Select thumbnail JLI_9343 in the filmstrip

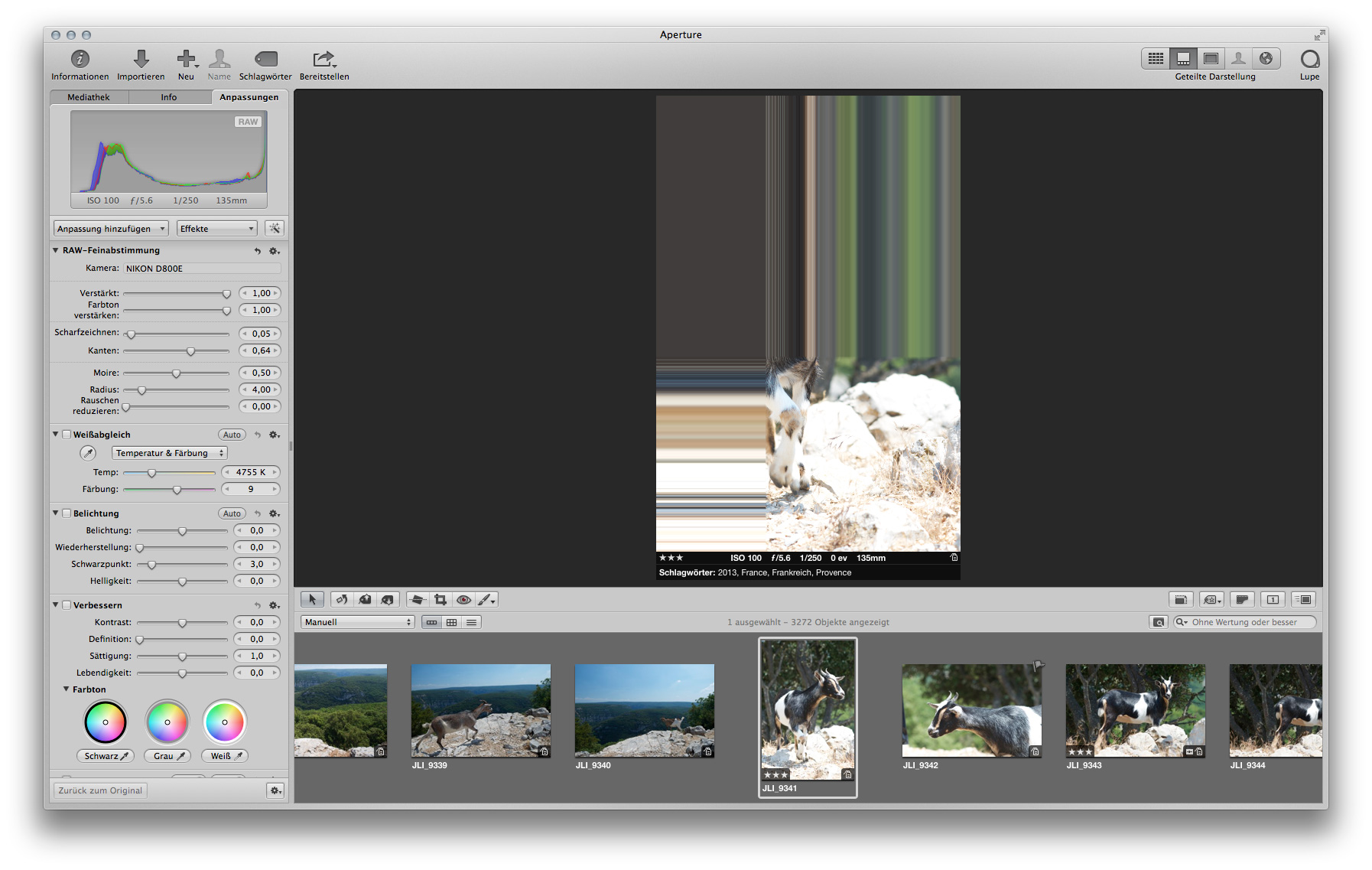point(1135,711)
